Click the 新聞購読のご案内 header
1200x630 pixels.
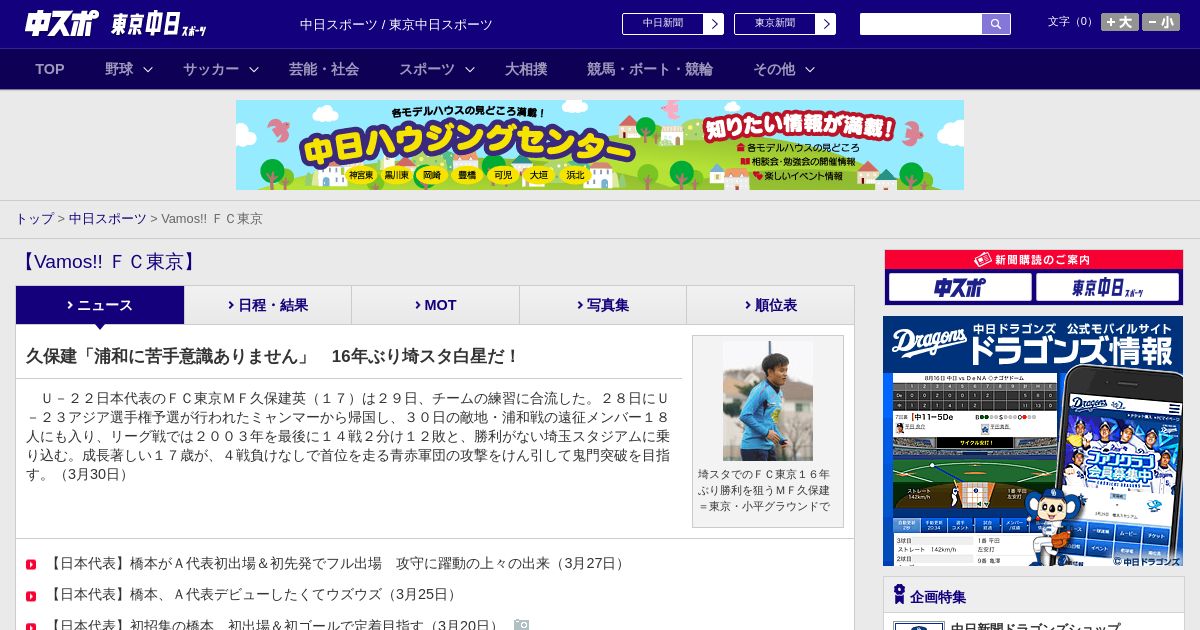click(1034, 260)
